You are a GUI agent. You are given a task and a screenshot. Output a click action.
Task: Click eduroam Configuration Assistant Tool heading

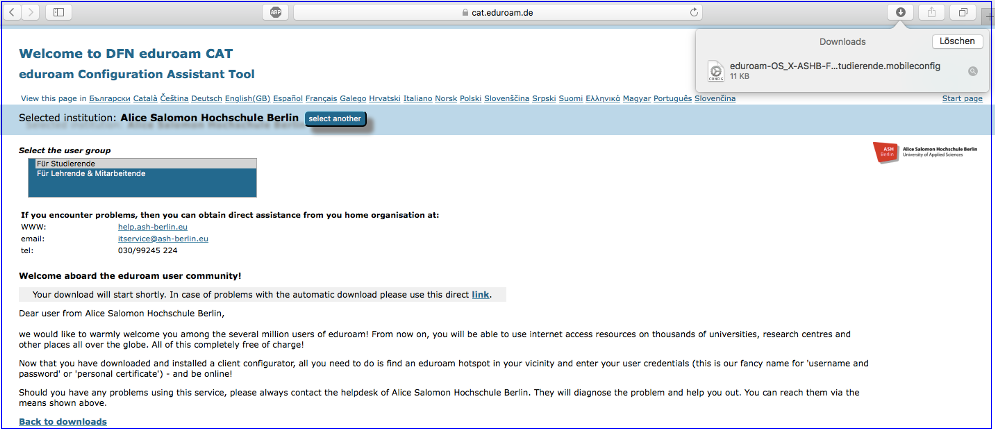pos(137,74)
